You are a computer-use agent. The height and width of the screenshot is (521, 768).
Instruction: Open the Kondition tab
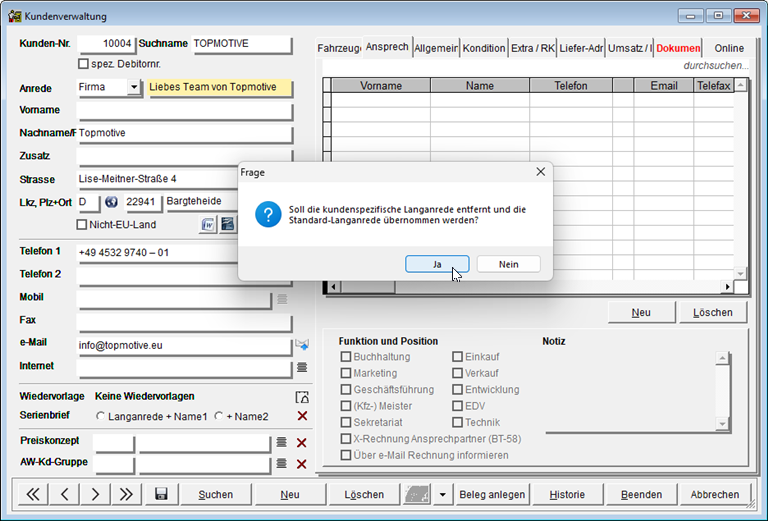point(484,48)
